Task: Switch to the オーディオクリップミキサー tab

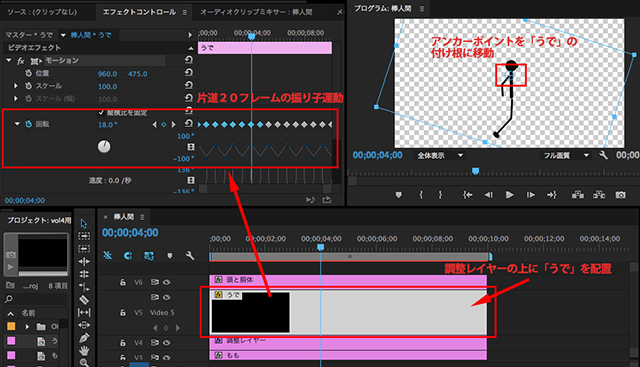Action: [256, 12]
